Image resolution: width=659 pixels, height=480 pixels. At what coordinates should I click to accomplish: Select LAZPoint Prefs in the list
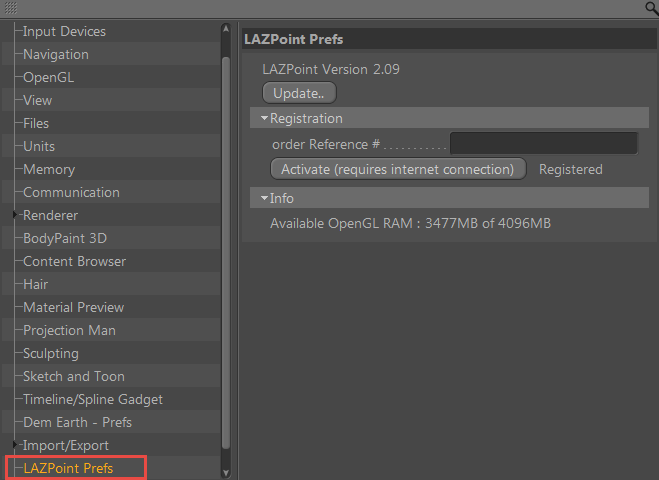[x=69, y=468]
